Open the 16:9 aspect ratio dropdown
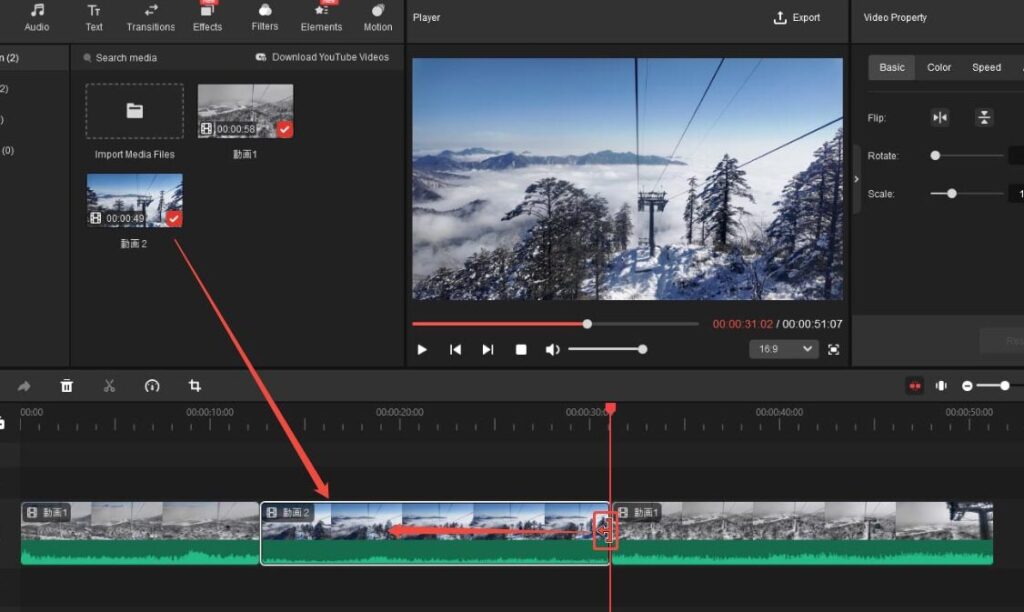 (x=783, y=349)
